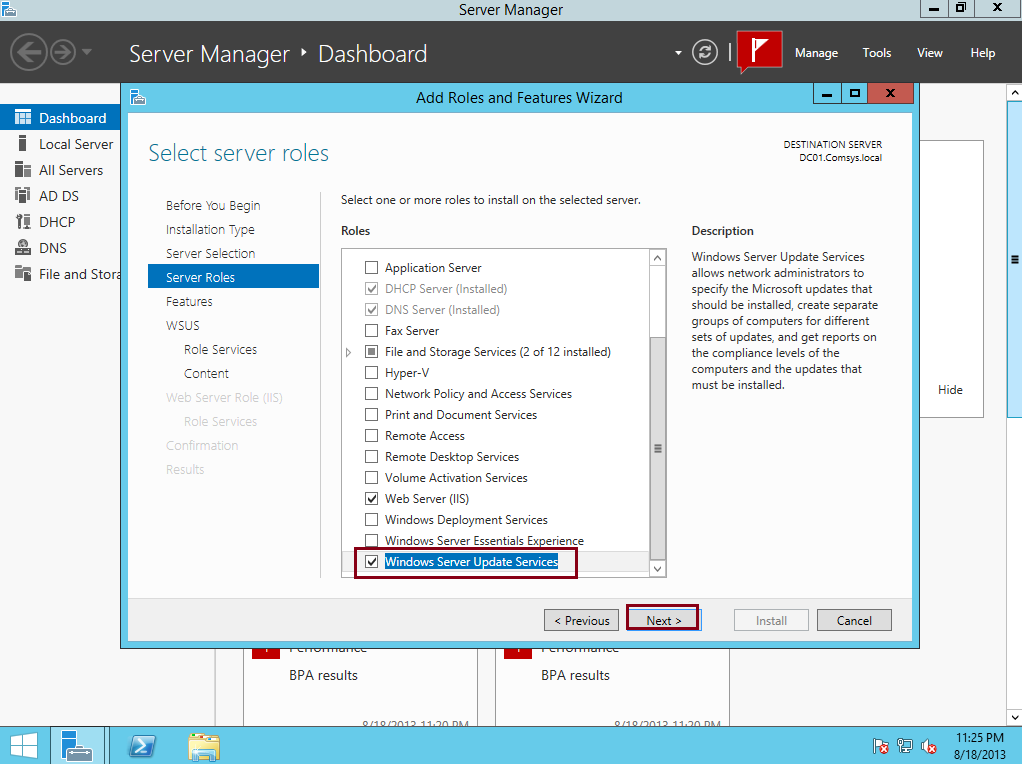Check the Fax Server role
The width and height of the screenshot is (1022, 764).
(371, 330)
